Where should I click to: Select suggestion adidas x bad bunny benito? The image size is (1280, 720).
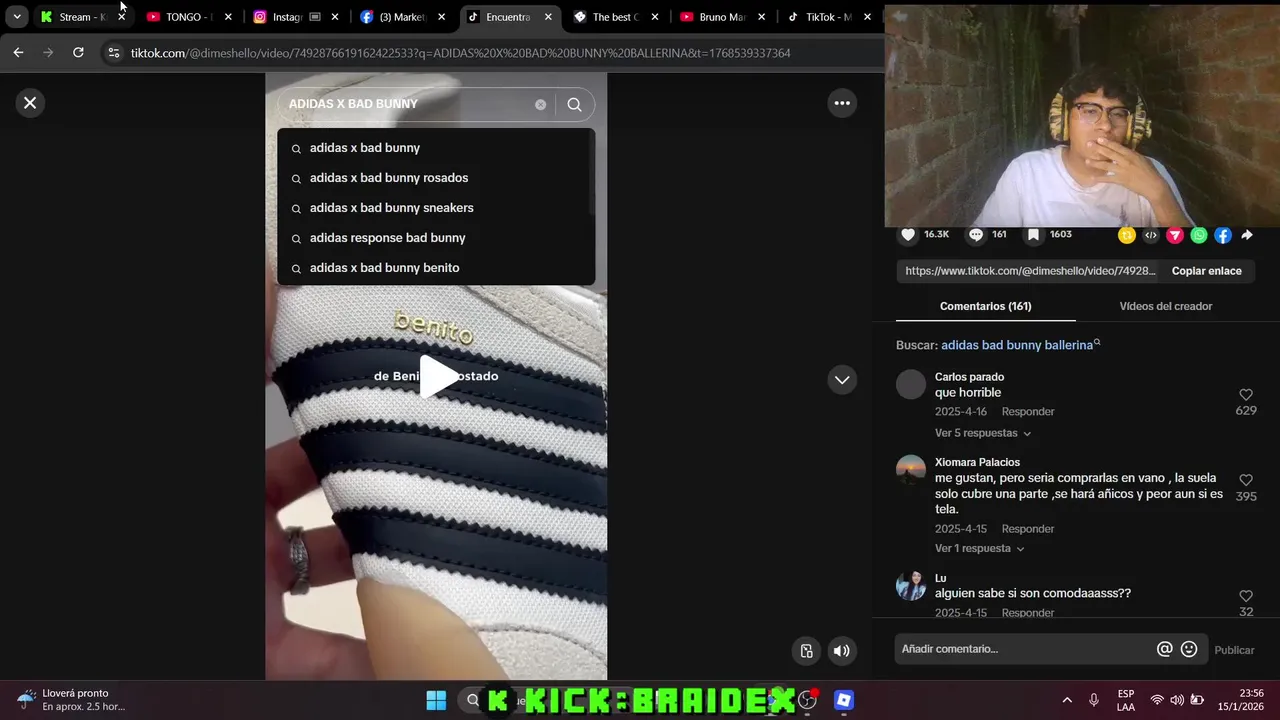[x=436, y=268]
